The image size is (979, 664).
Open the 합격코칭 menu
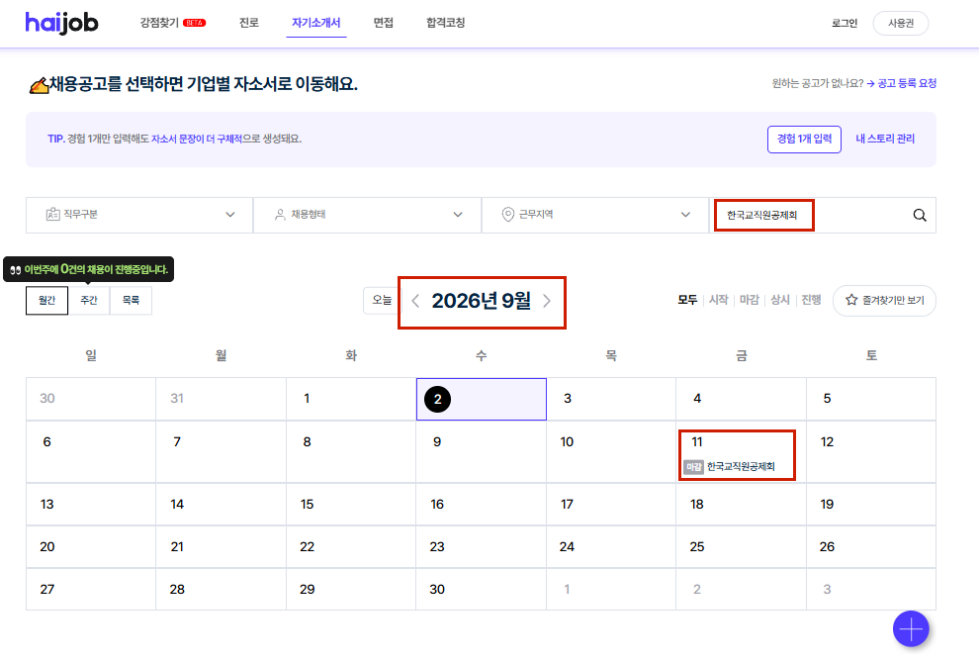point(445,23)
